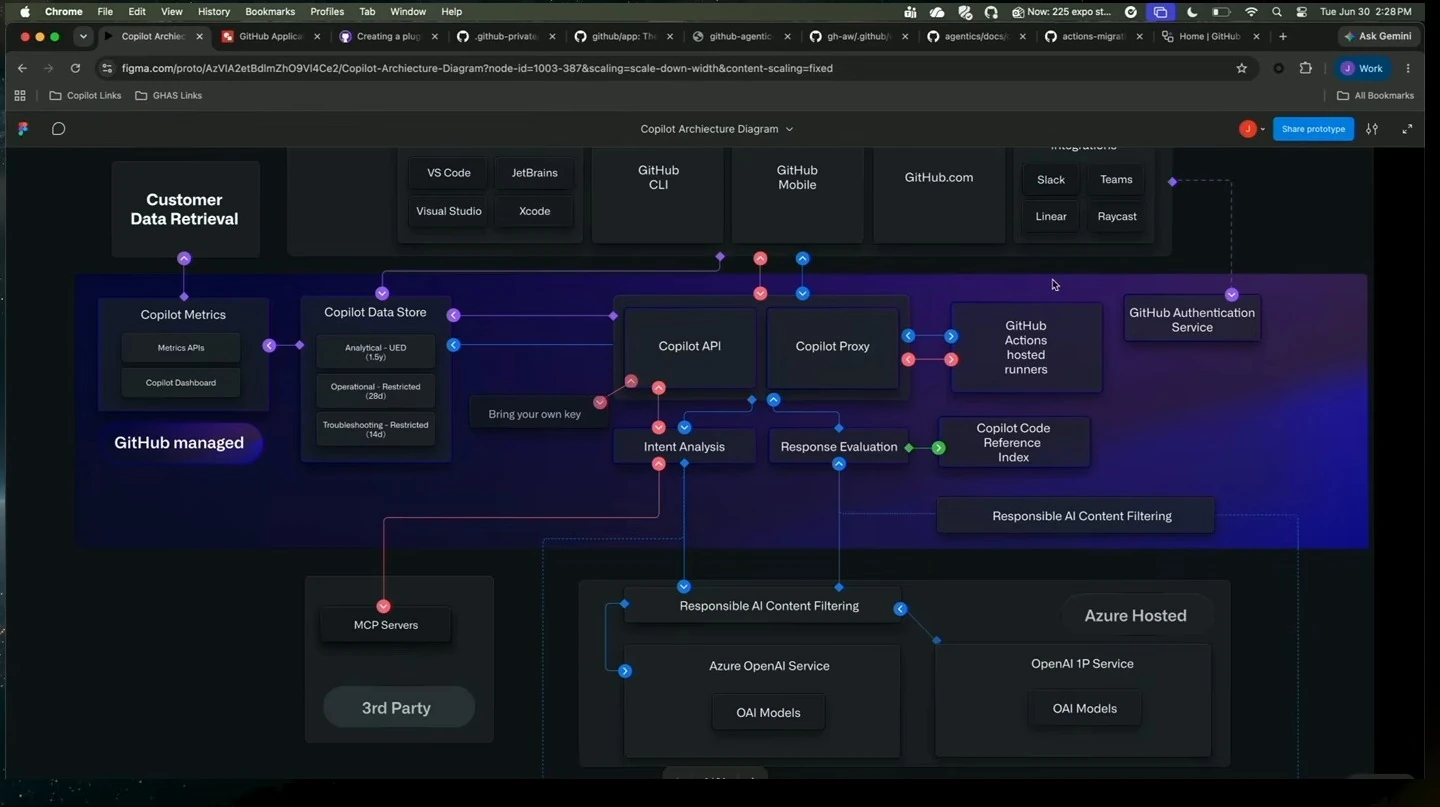Open the Apple menu
Screen dimensions: 1440x807
pyautogui.click(x=25, y=12)
